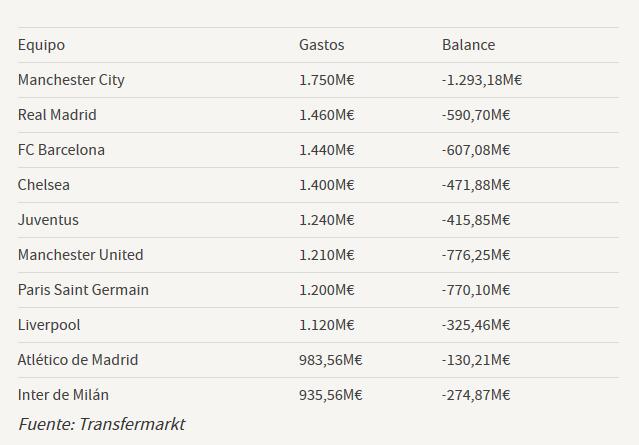Click the Fuente: Transfermarkt source text
Image resolution: width=639 pixels, height=445 pixels.
(102, 424)
